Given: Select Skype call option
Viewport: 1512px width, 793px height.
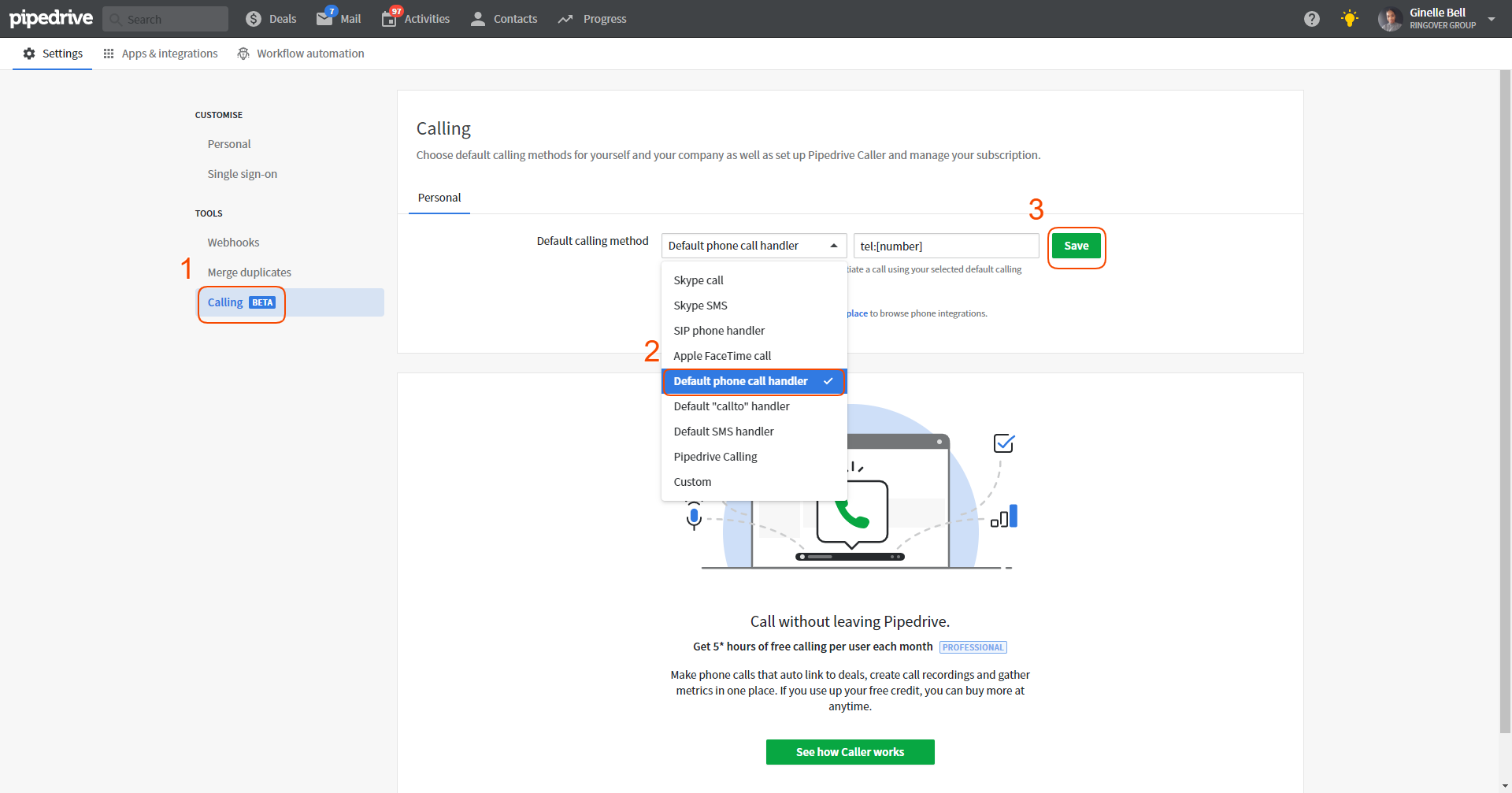Looking at the screenshot, I should [x=754, y=280].
